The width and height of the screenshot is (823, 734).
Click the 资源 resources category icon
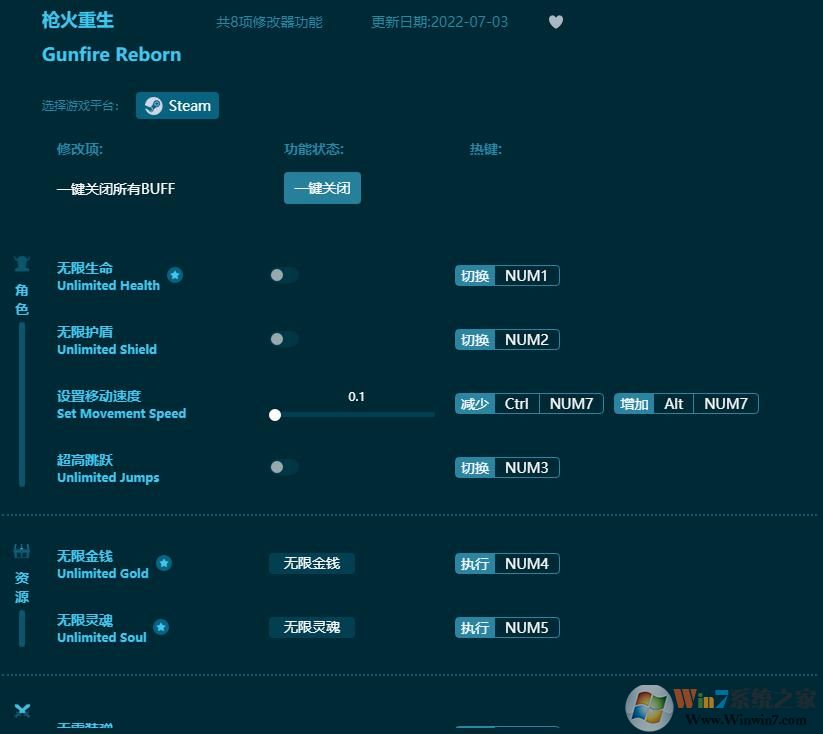(22, 551)
